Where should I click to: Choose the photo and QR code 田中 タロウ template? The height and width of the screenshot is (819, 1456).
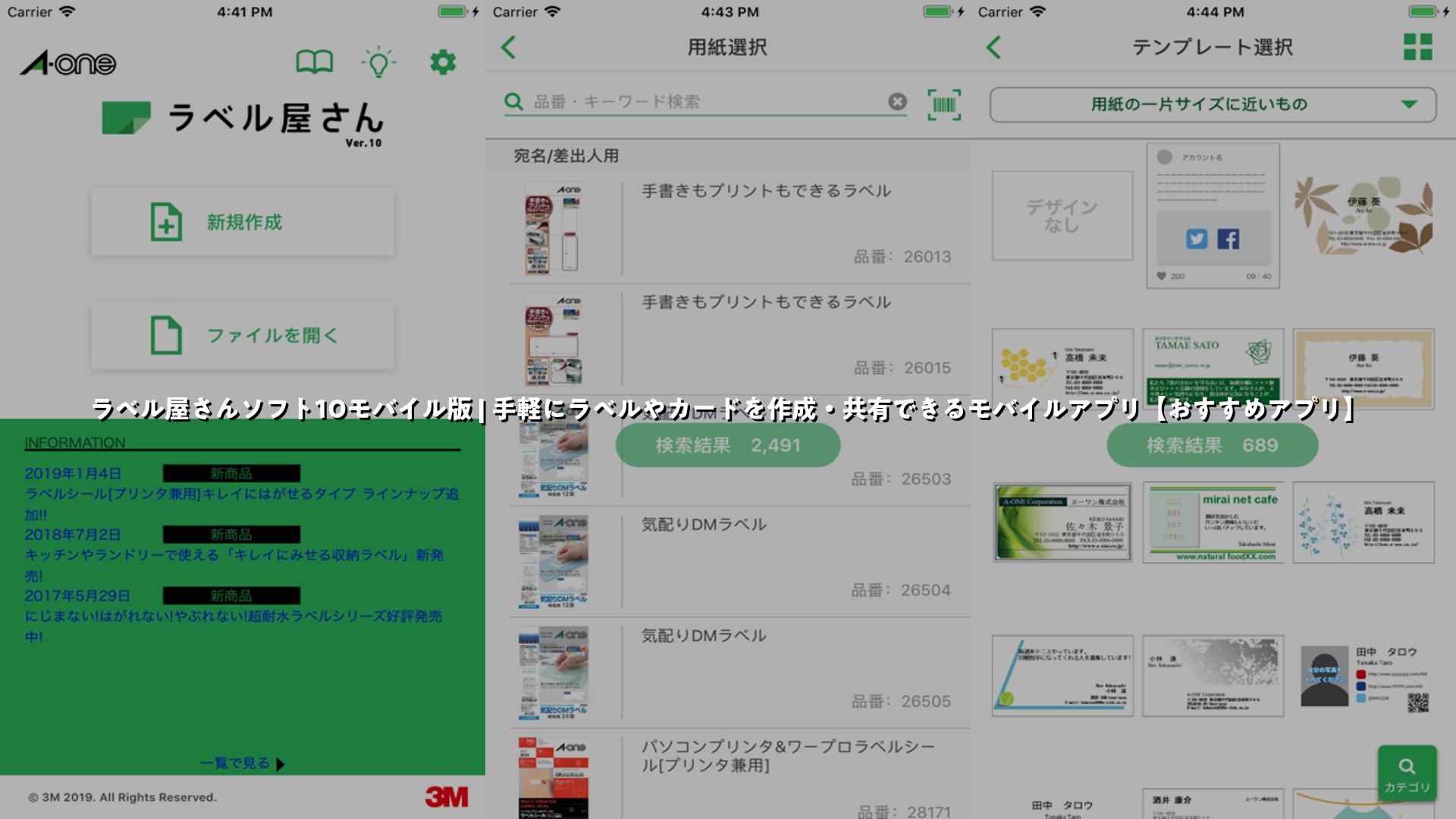[x=1363, y=676]
